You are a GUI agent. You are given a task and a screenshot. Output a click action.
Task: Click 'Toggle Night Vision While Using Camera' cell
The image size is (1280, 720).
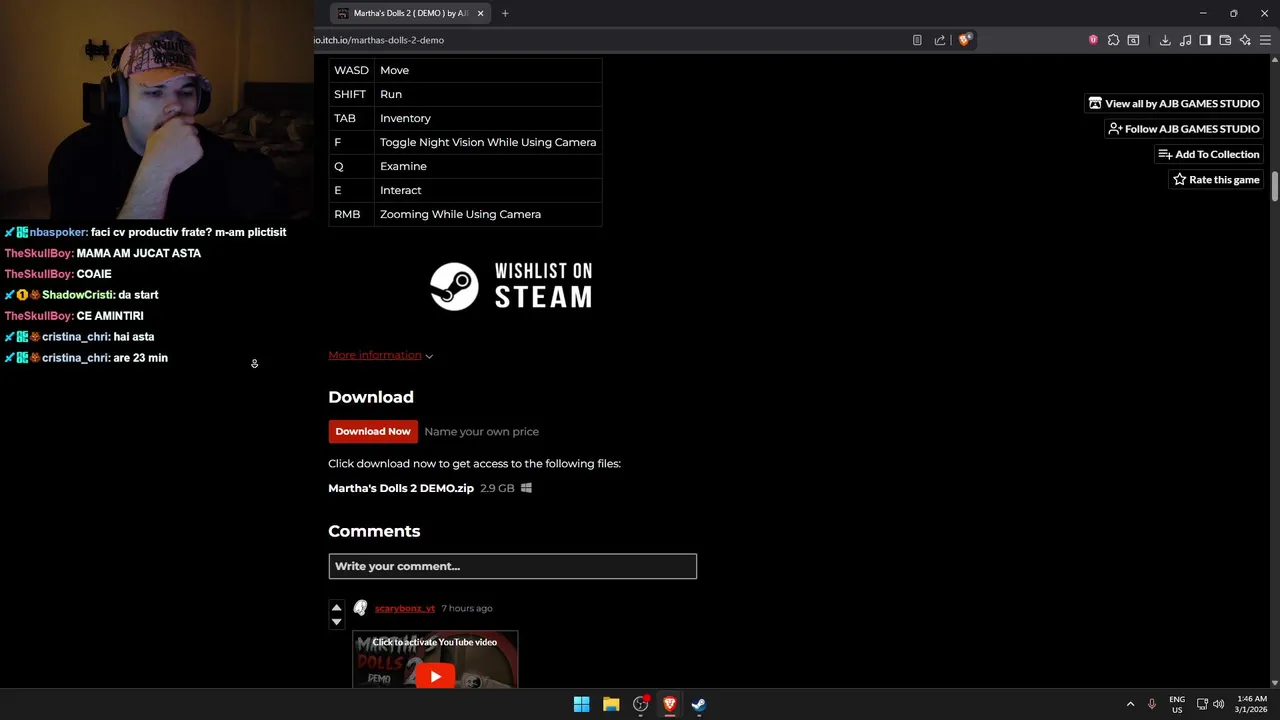click(x=488, y=142)
